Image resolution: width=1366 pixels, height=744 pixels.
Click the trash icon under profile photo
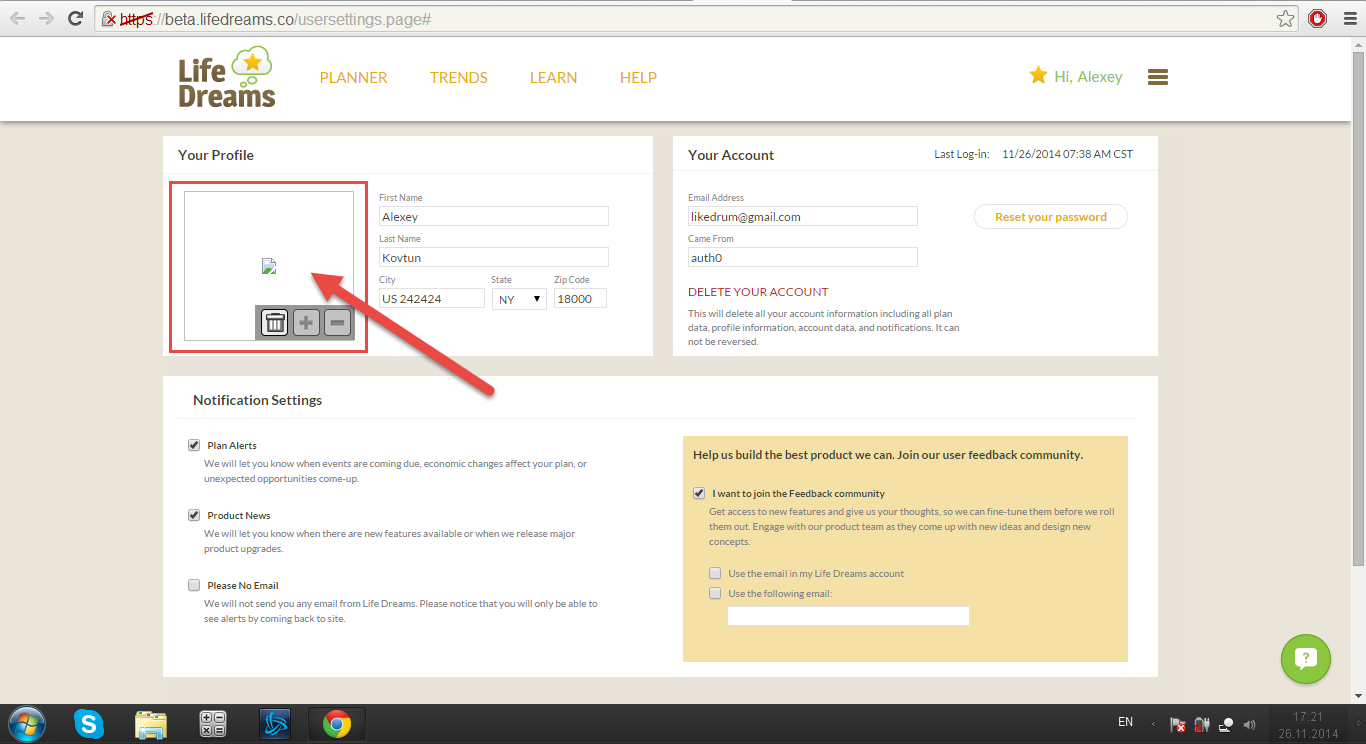274,322
